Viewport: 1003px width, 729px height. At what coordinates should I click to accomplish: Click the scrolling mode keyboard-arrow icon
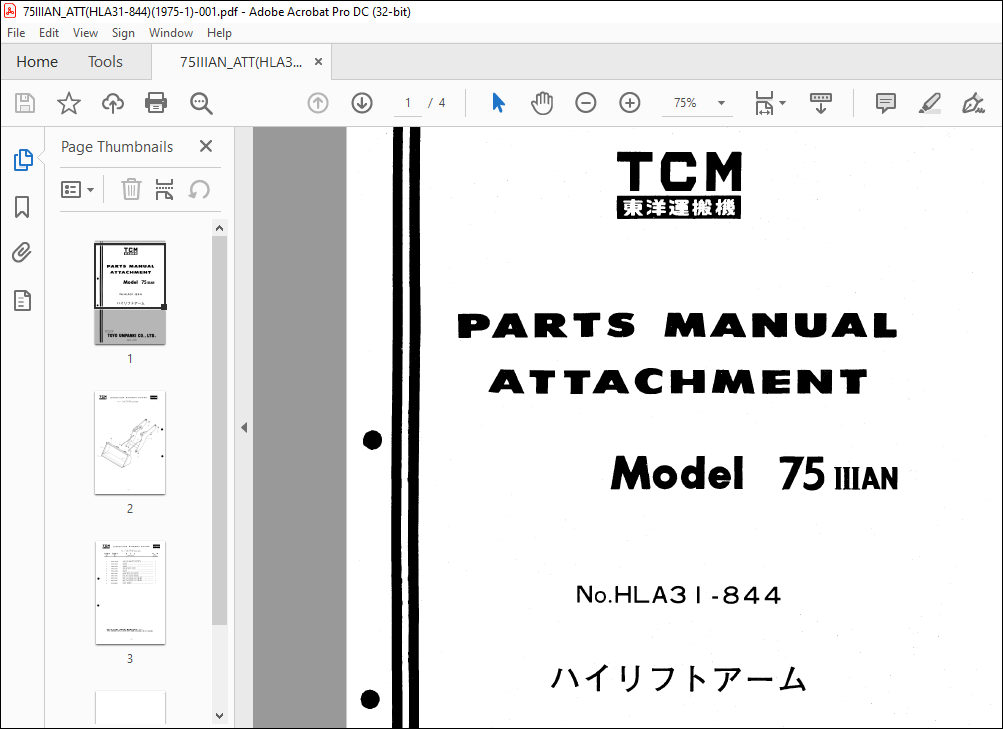coord(821,103)
